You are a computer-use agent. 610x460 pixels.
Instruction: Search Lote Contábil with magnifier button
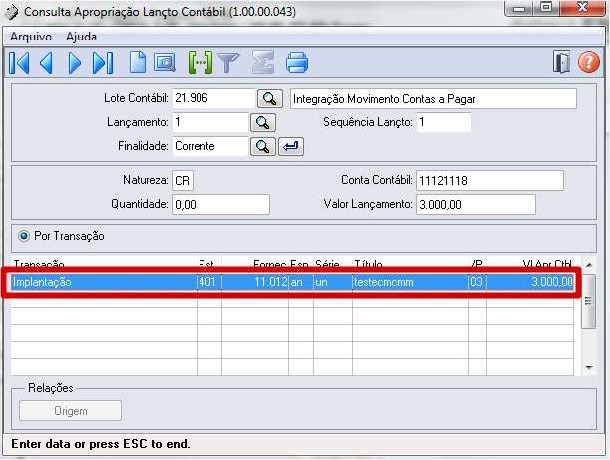[x=270, y=98]
